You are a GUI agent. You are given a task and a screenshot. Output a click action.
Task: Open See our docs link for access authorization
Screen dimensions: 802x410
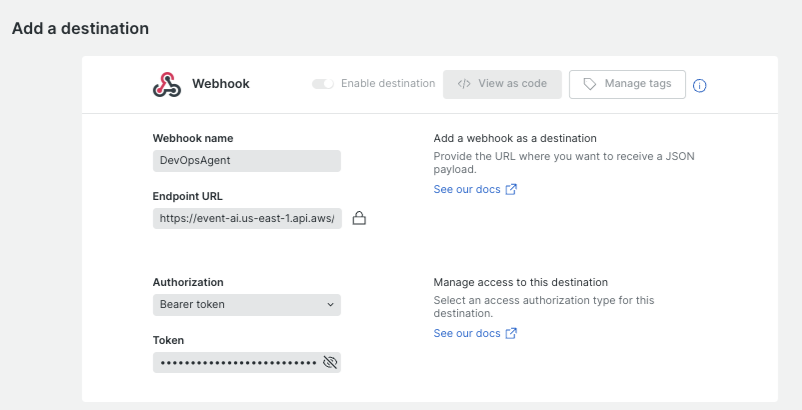(x=467, y=333)
